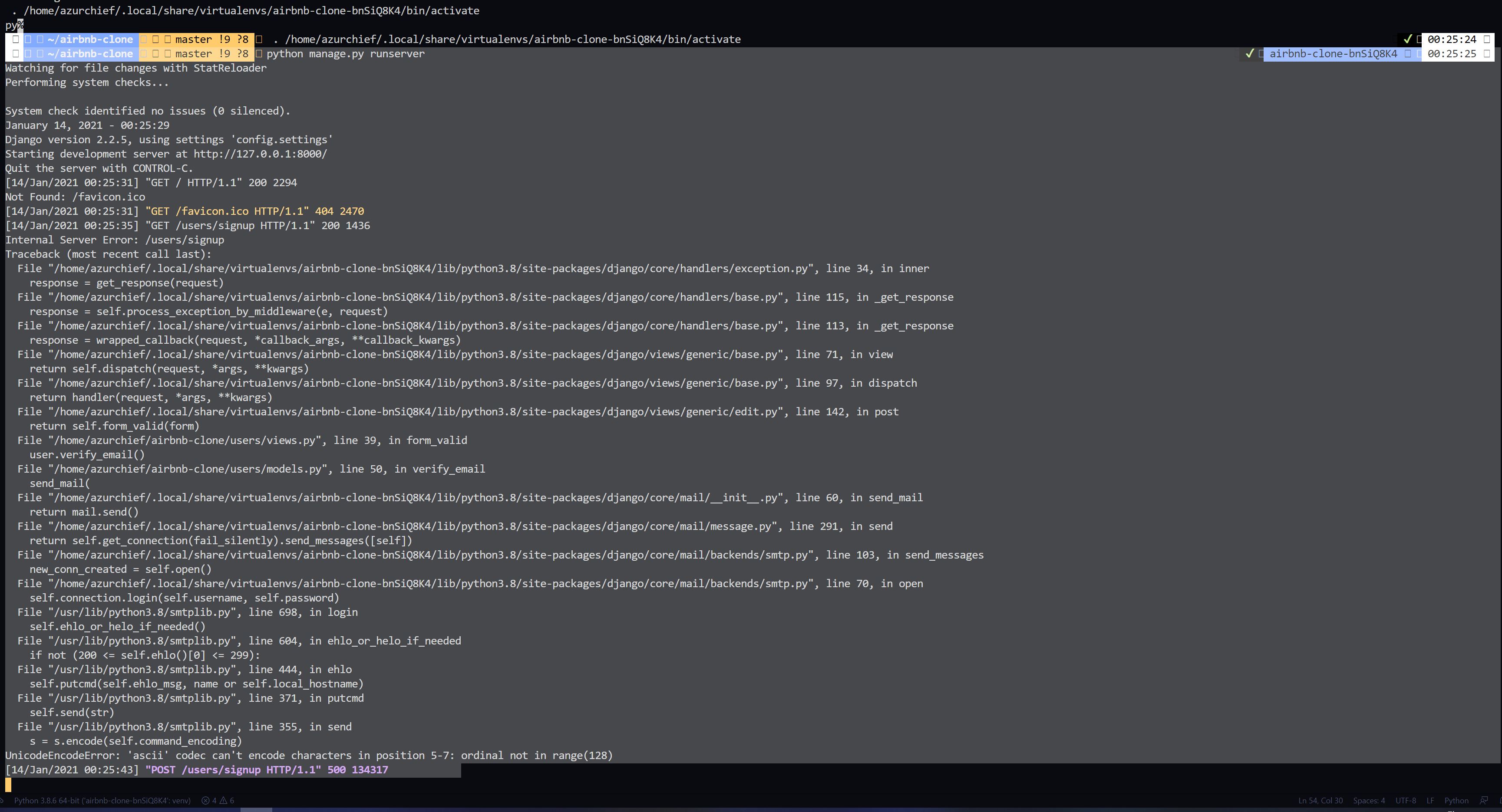Open the Python 3.8.6 interpreter selector

pyautogui.click(x=102, y=800)
